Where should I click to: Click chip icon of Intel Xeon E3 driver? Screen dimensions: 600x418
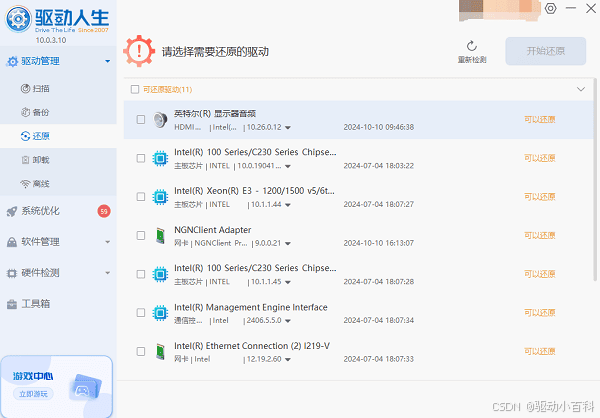[x=160, y=197]
